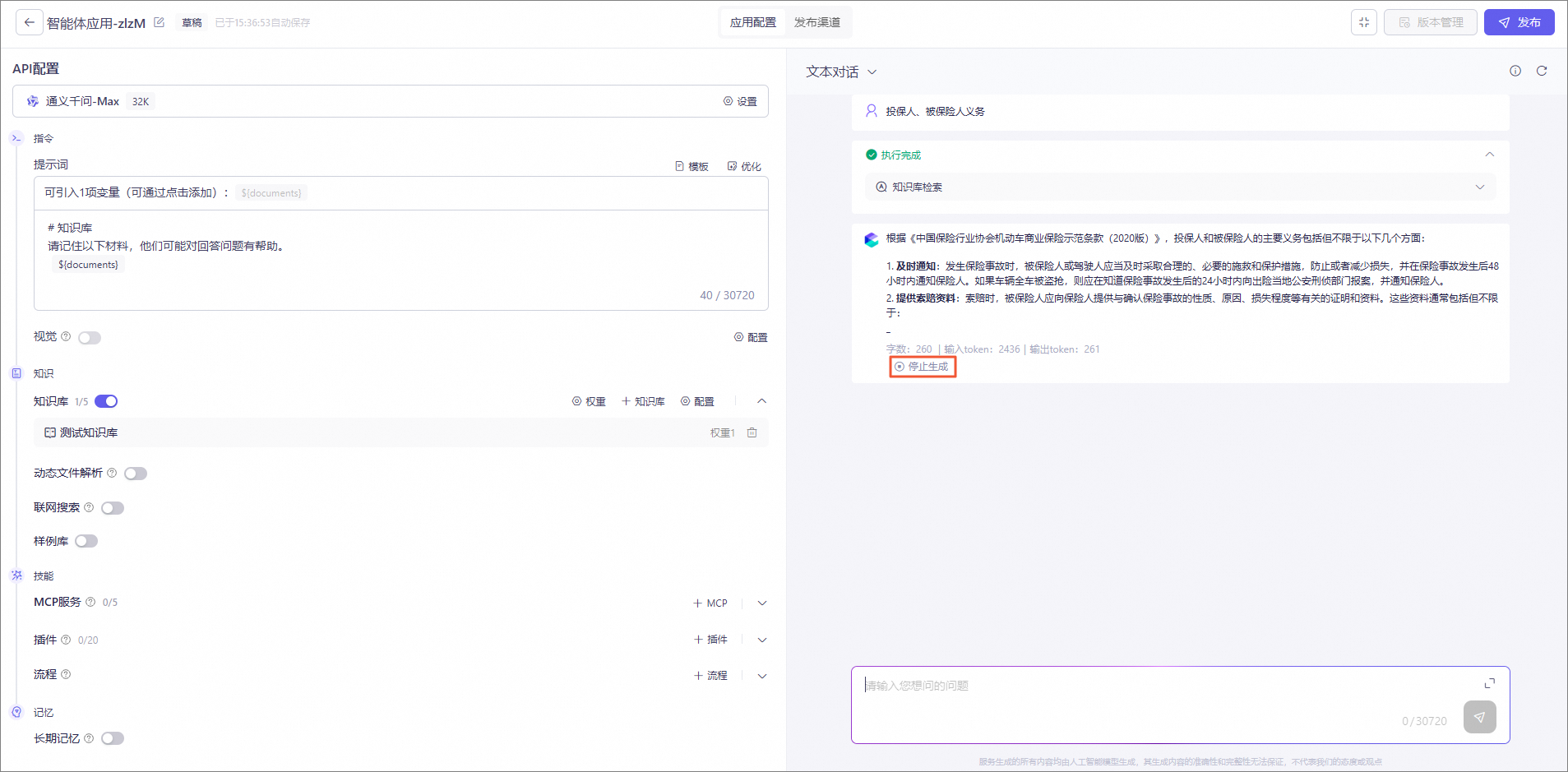
Task: Enable 长期记忆 switch
Action: [113, 738]
